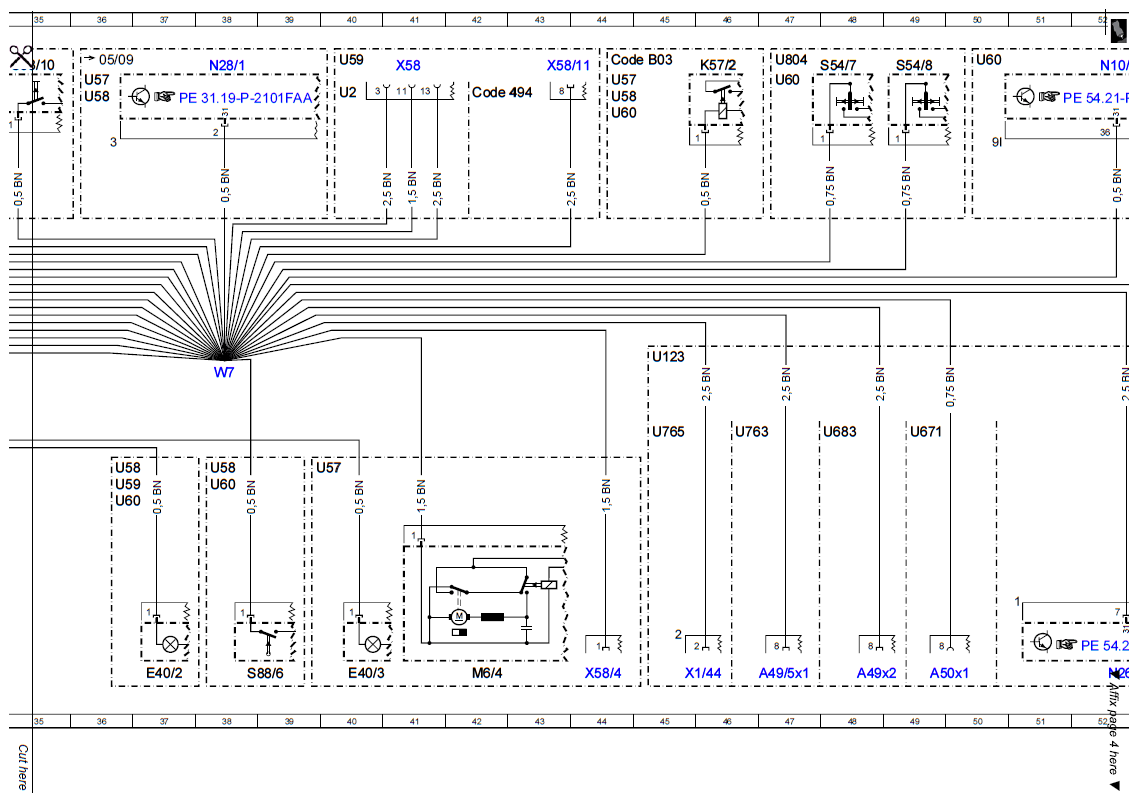Click the black arrow below Affix page 4 here
Viewport: 1138px width, 802px height.
coord(1114,785)
